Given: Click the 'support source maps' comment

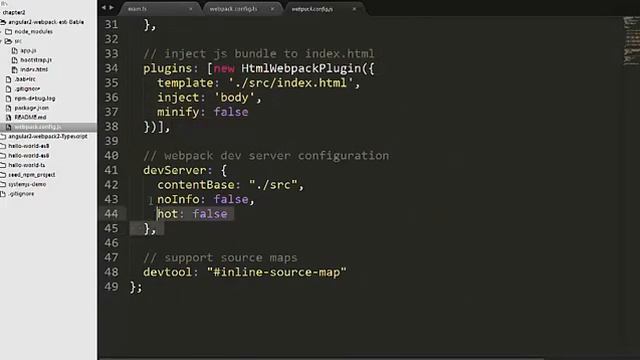Looking at the screenshot, I should (x=220, y=258).
